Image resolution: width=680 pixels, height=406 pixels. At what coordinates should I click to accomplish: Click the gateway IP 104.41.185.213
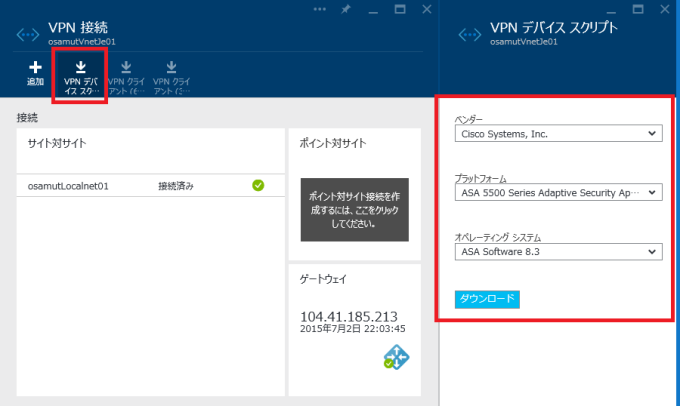pos(349,317)
